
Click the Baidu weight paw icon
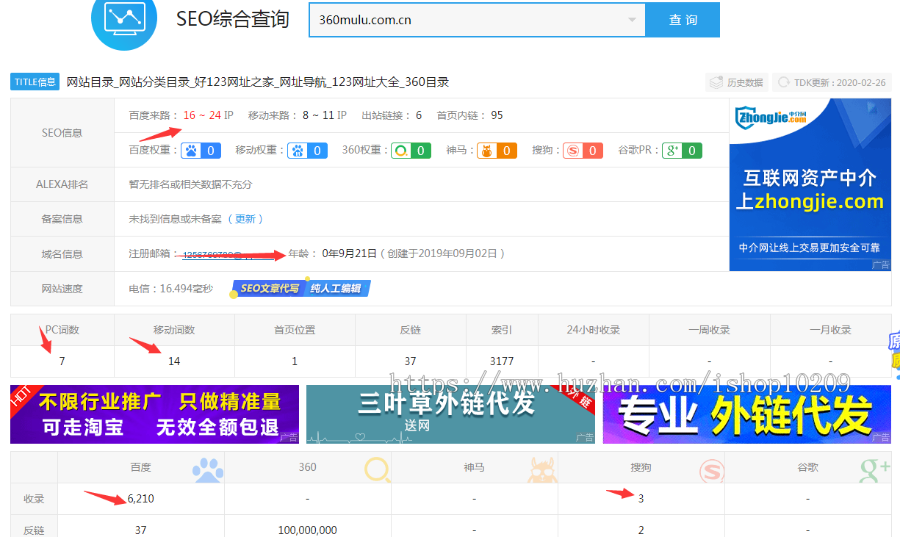[190, 151]
